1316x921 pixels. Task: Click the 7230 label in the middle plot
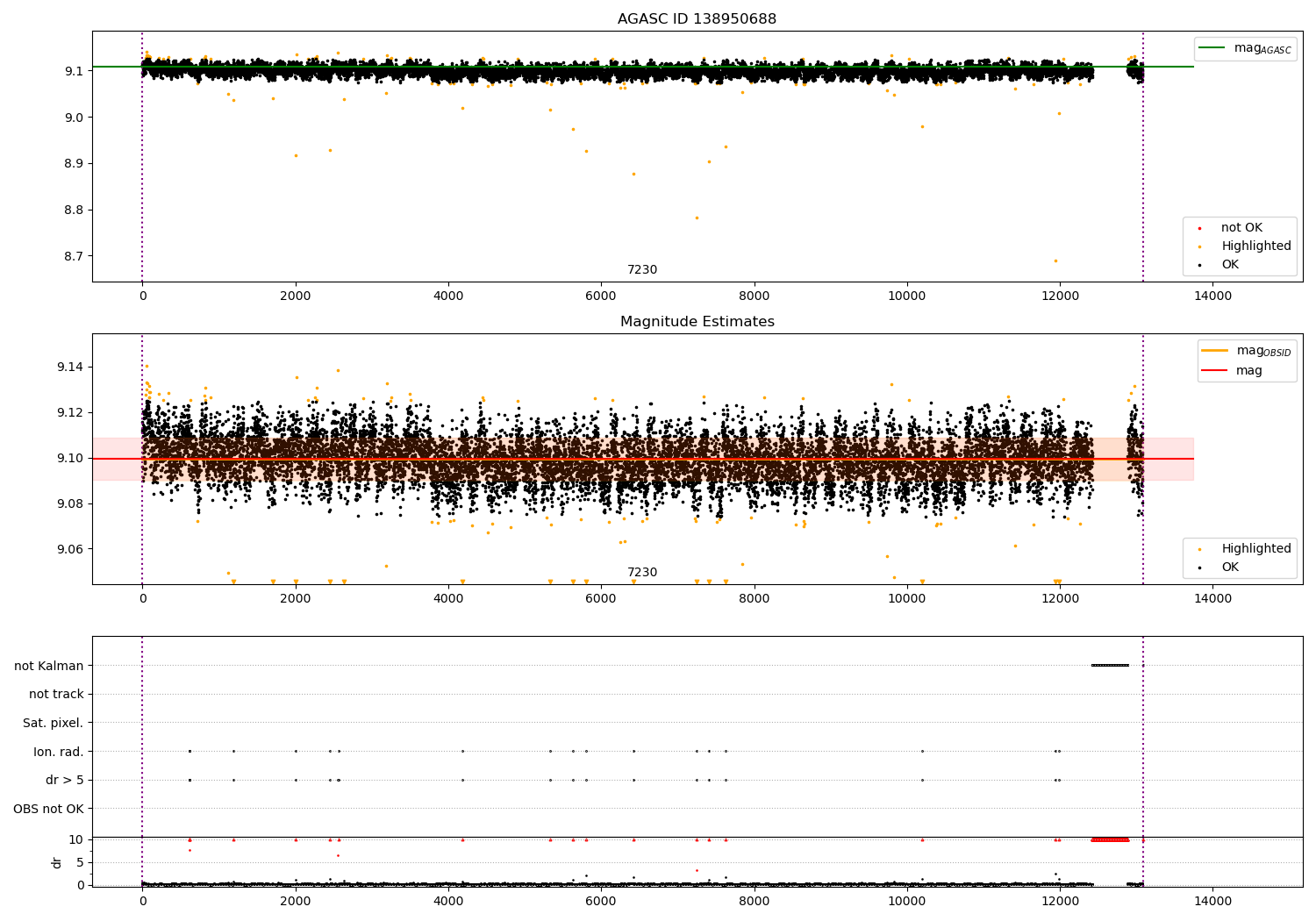coord(642,573)
